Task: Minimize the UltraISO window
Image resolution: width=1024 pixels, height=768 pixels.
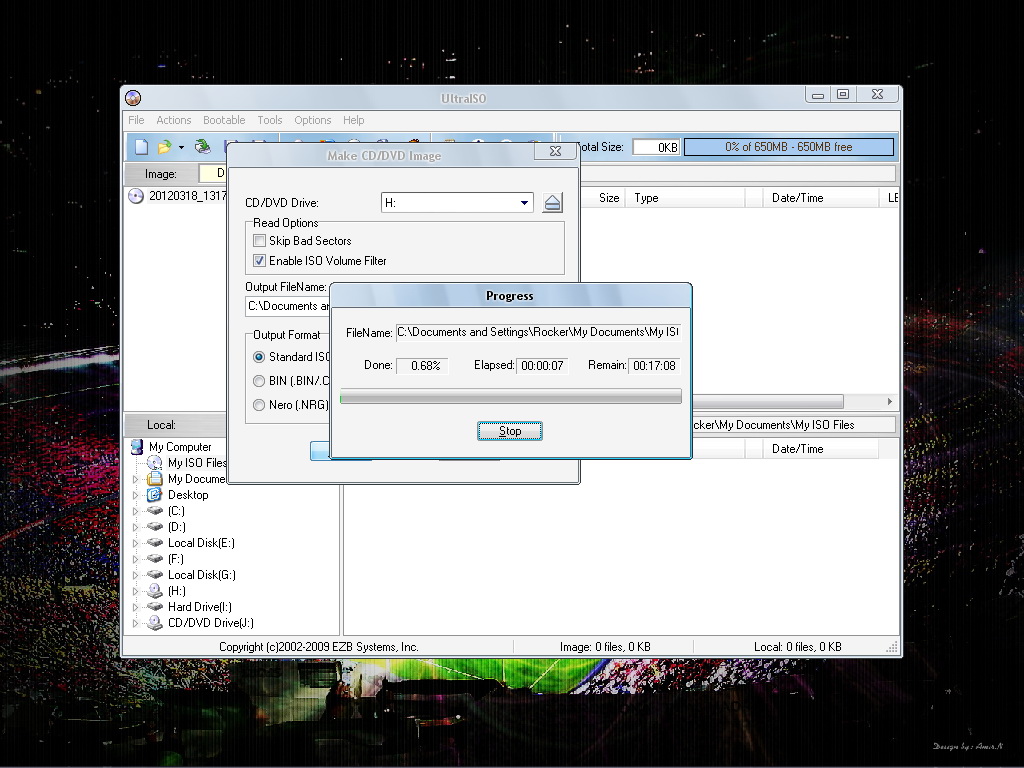Action: click(818, 95)
